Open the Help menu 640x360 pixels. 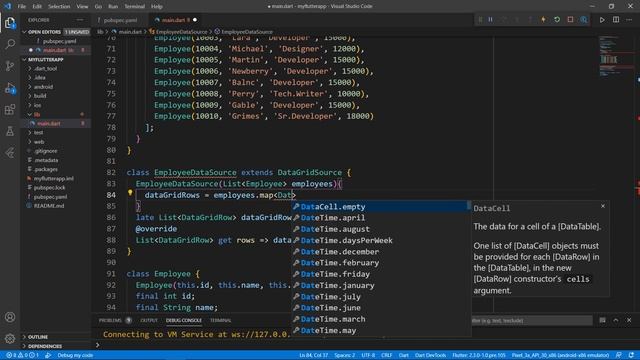157,7
